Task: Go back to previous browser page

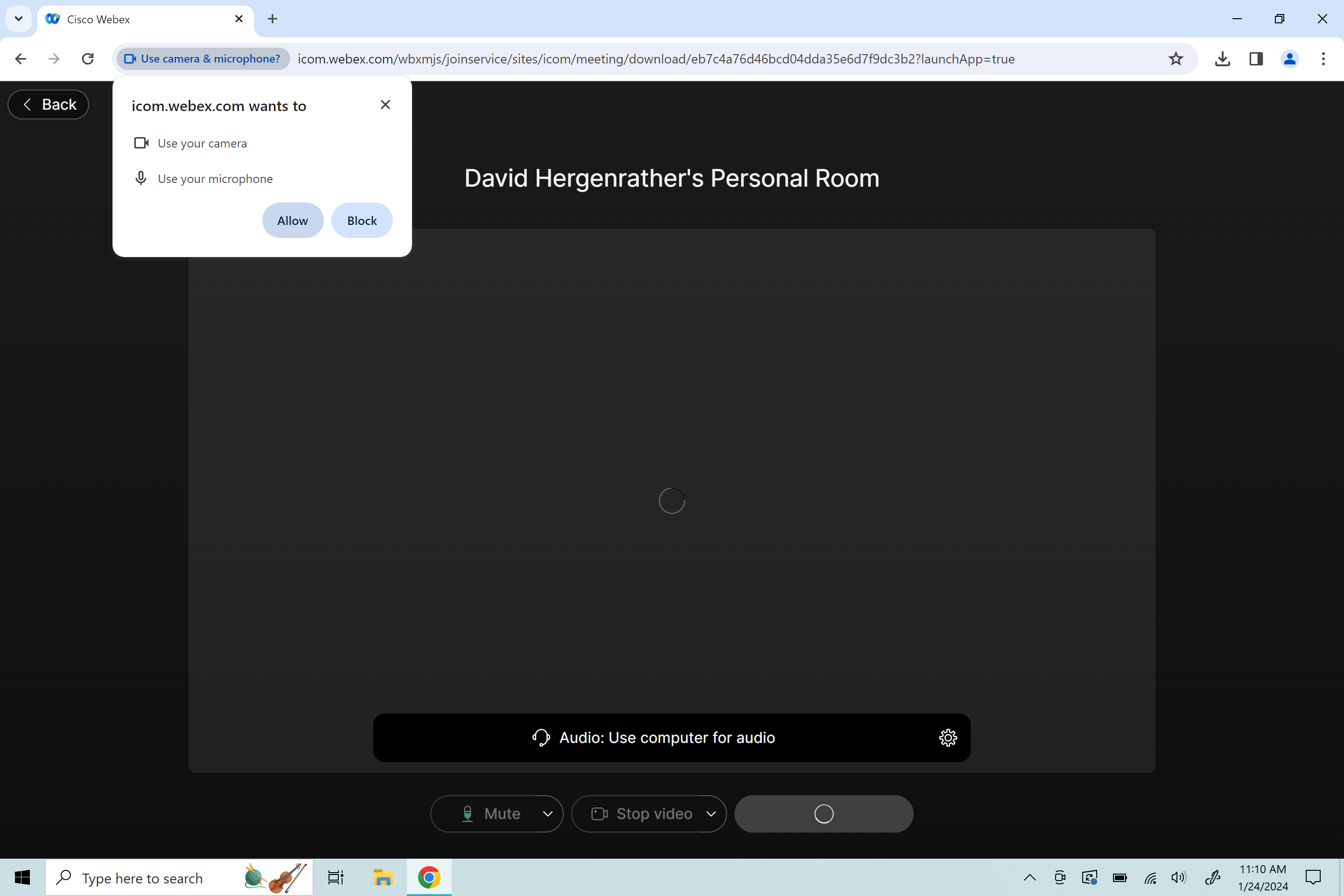Action: 21,59
